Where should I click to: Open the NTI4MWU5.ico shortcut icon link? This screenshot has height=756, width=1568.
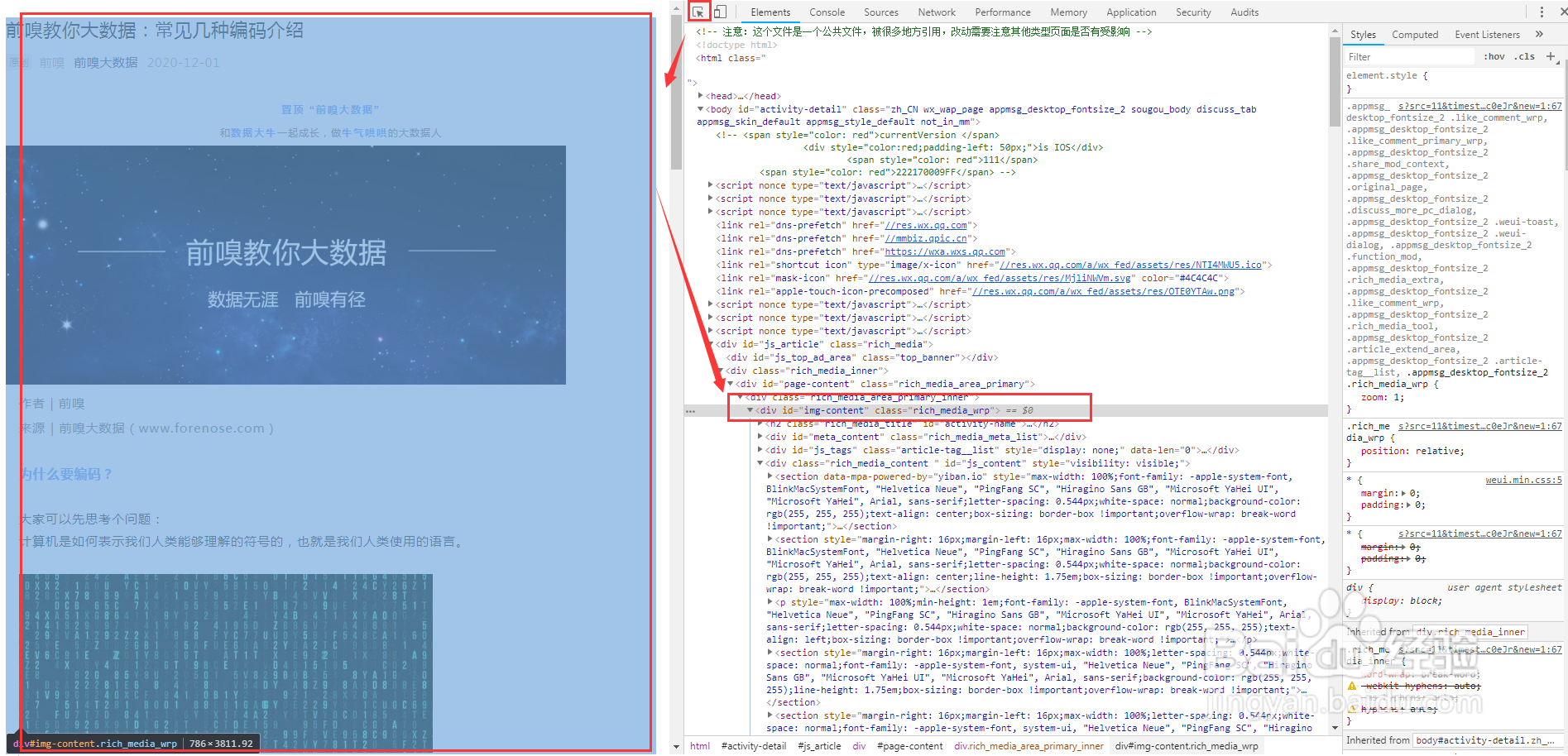(x=1131, y=265)
